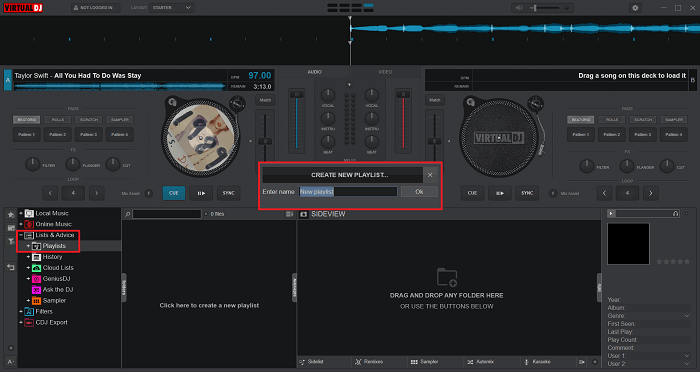Click the filter funnel icon in browser sidebar
This screenshot has height=372, width=700.
click(x=11, y=242)
